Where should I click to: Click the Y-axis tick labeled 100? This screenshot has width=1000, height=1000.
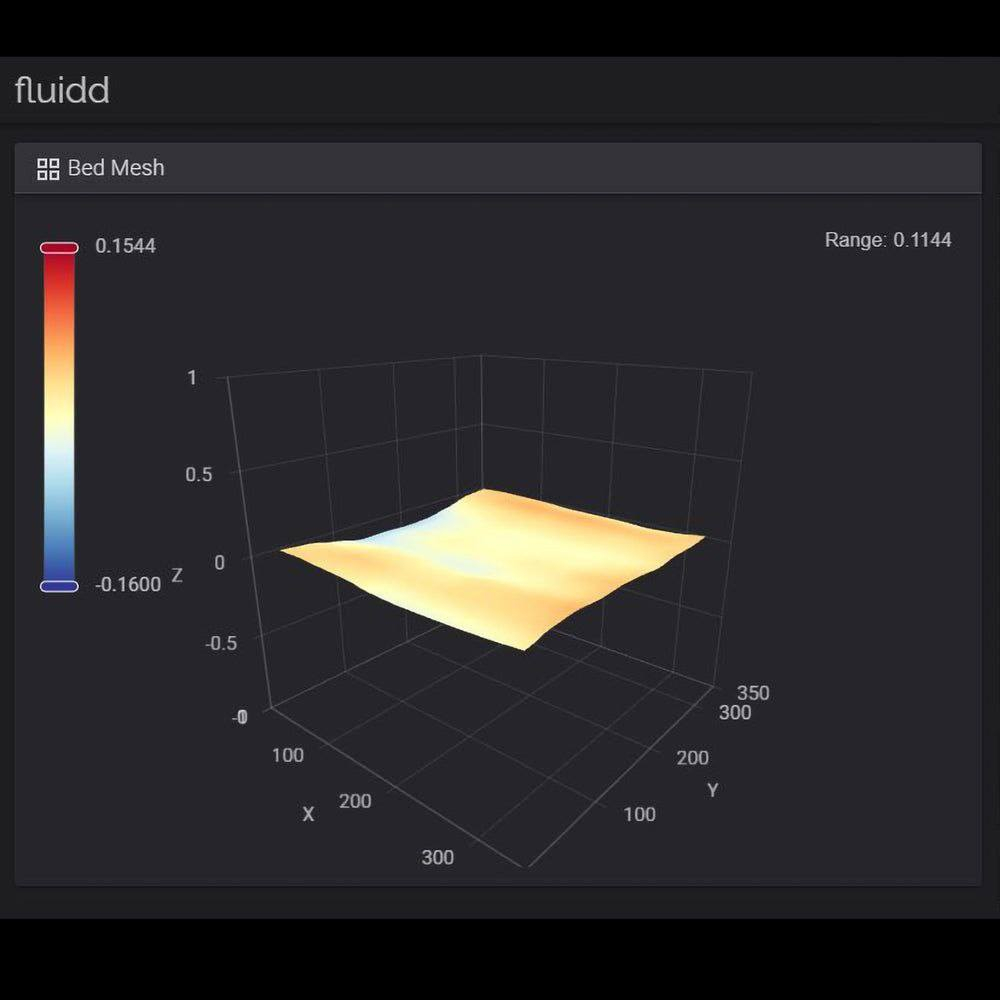639,815
